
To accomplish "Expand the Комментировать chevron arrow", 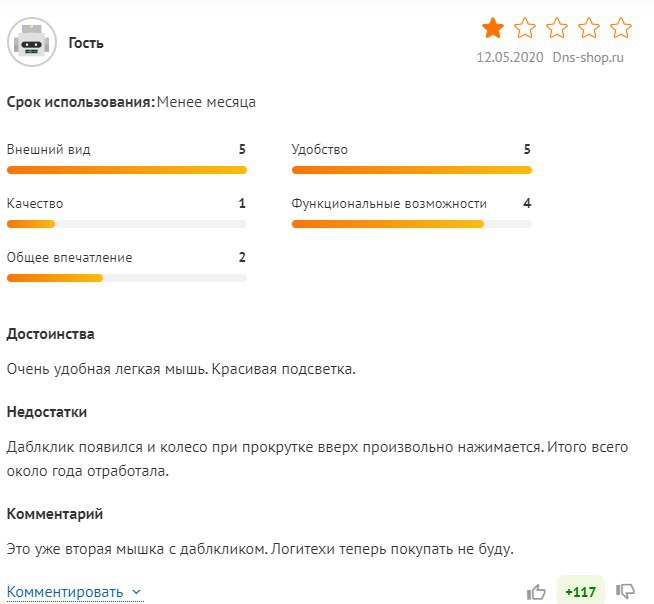I will coord(137,592).
